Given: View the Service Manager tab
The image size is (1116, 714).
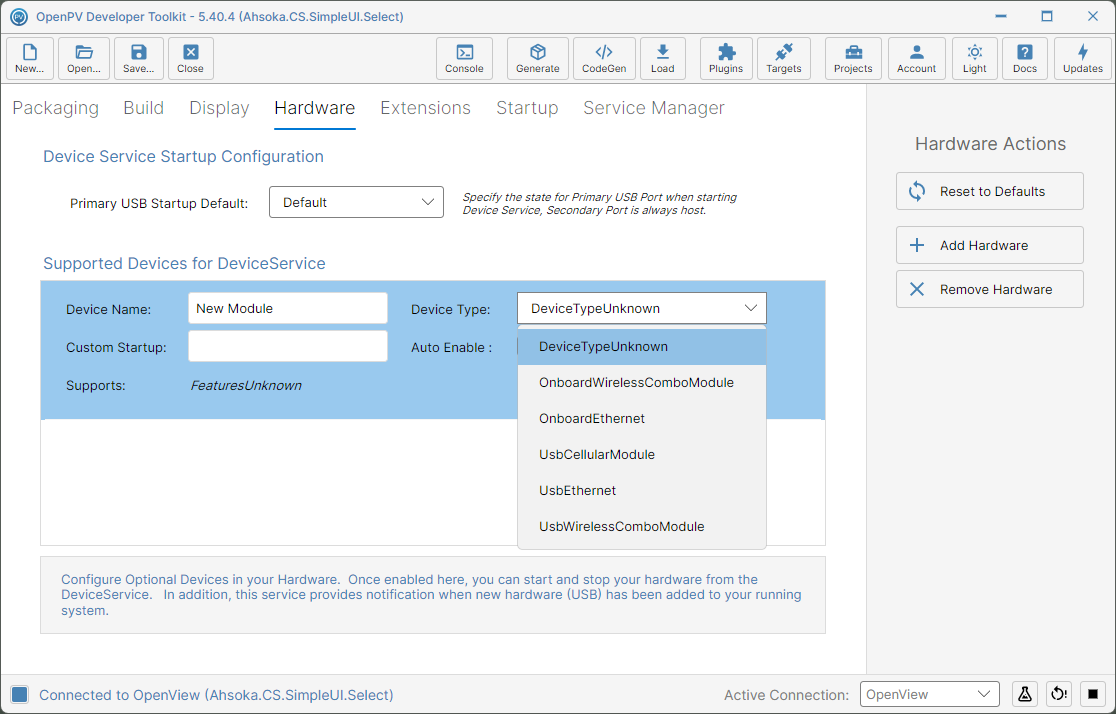Looking at the screenshot, I should click(x=654, y=108).
